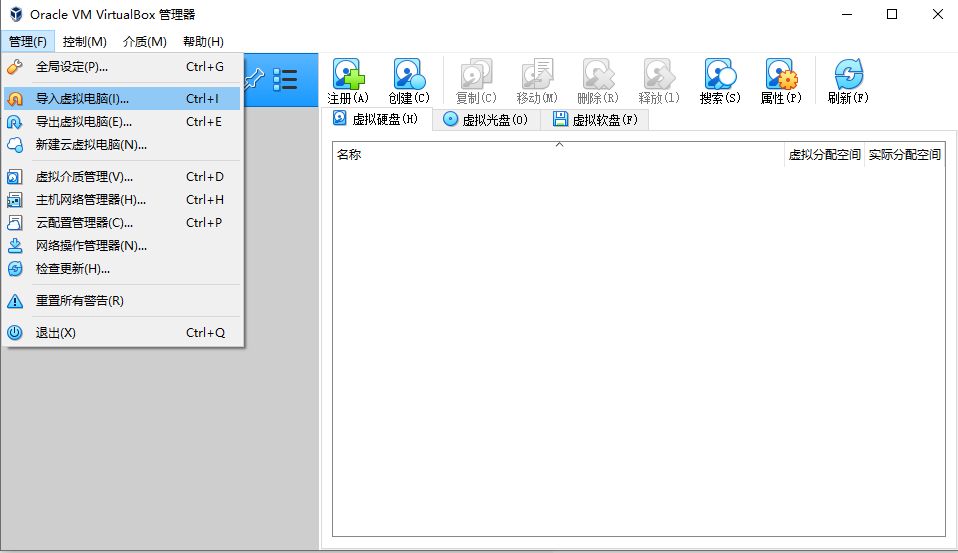Switch to the 虚拟软盘(F) tab
Image resolution: width=958 pixels, height=553 pixels.
[595, 120]
